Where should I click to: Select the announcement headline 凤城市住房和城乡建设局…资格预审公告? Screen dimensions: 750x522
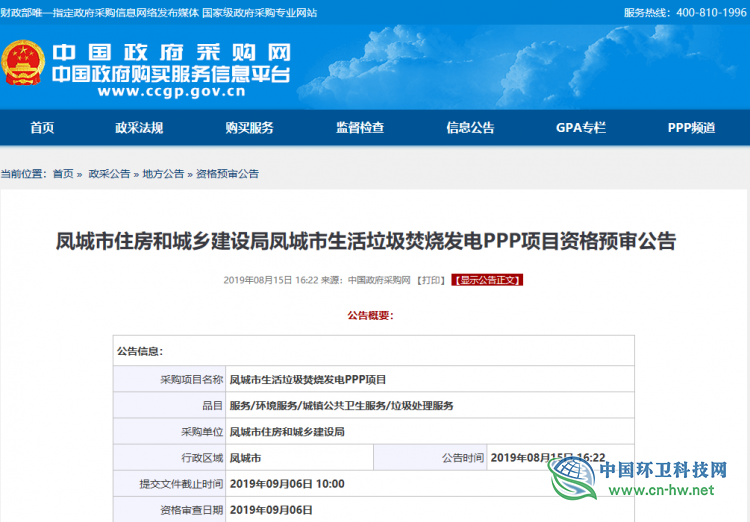pyautogui.click(x=366, y=241)
